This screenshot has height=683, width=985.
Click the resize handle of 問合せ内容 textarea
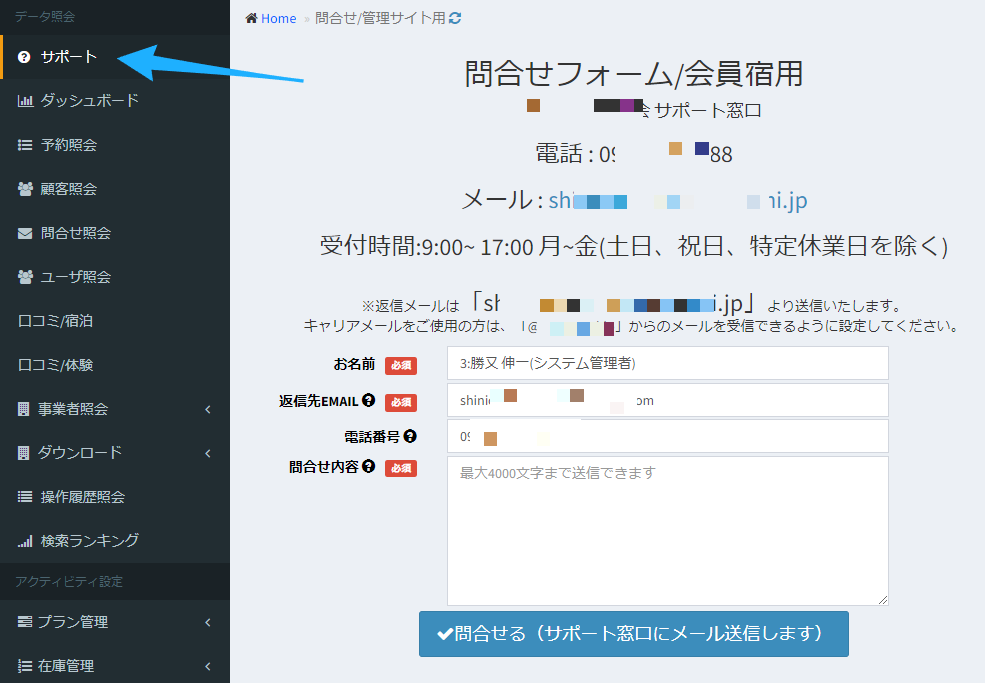[883, 600]
